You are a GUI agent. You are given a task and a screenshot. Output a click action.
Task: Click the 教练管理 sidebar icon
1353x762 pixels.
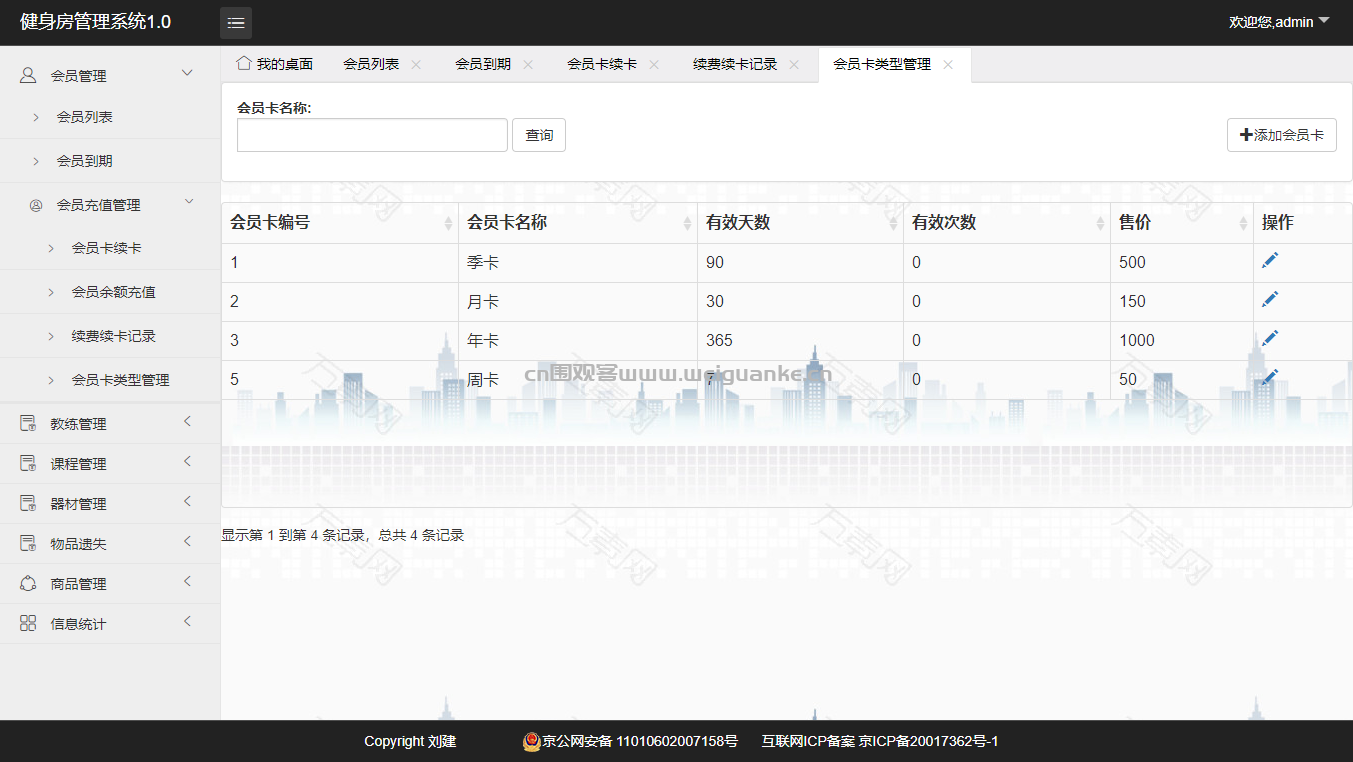(28, 423)
